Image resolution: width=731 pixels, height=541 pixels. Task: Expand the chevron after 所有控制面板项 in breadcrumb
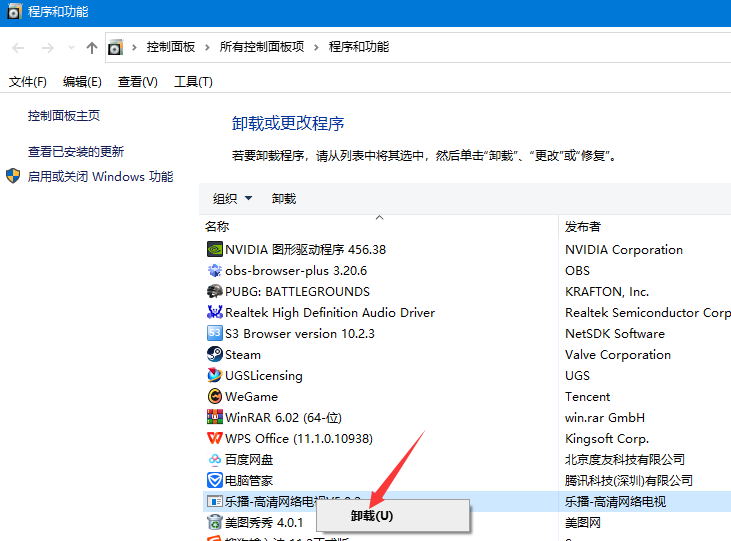(316, 47)
